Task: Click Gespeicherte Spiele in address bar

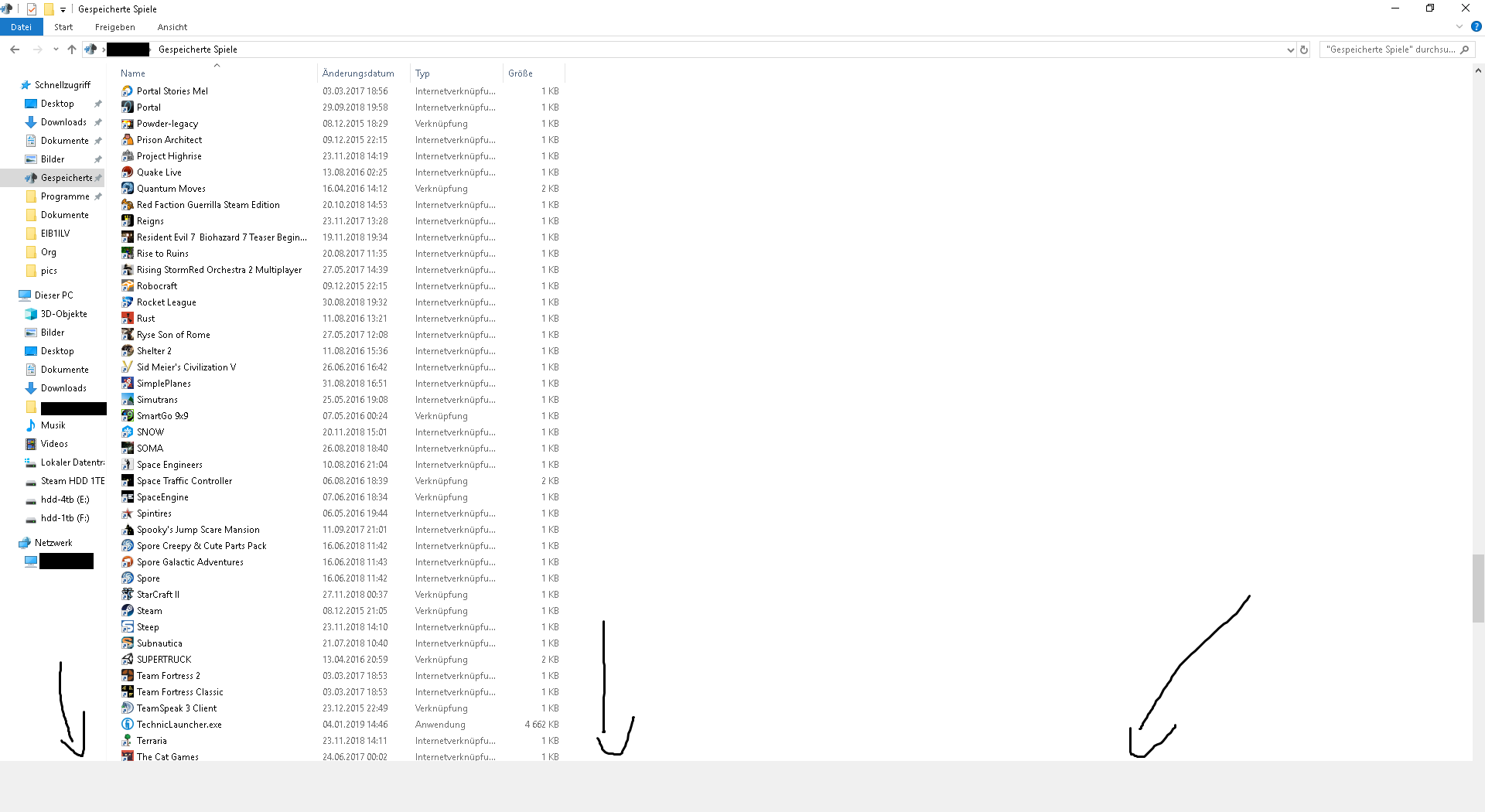Action: click(x=198, y=49)
